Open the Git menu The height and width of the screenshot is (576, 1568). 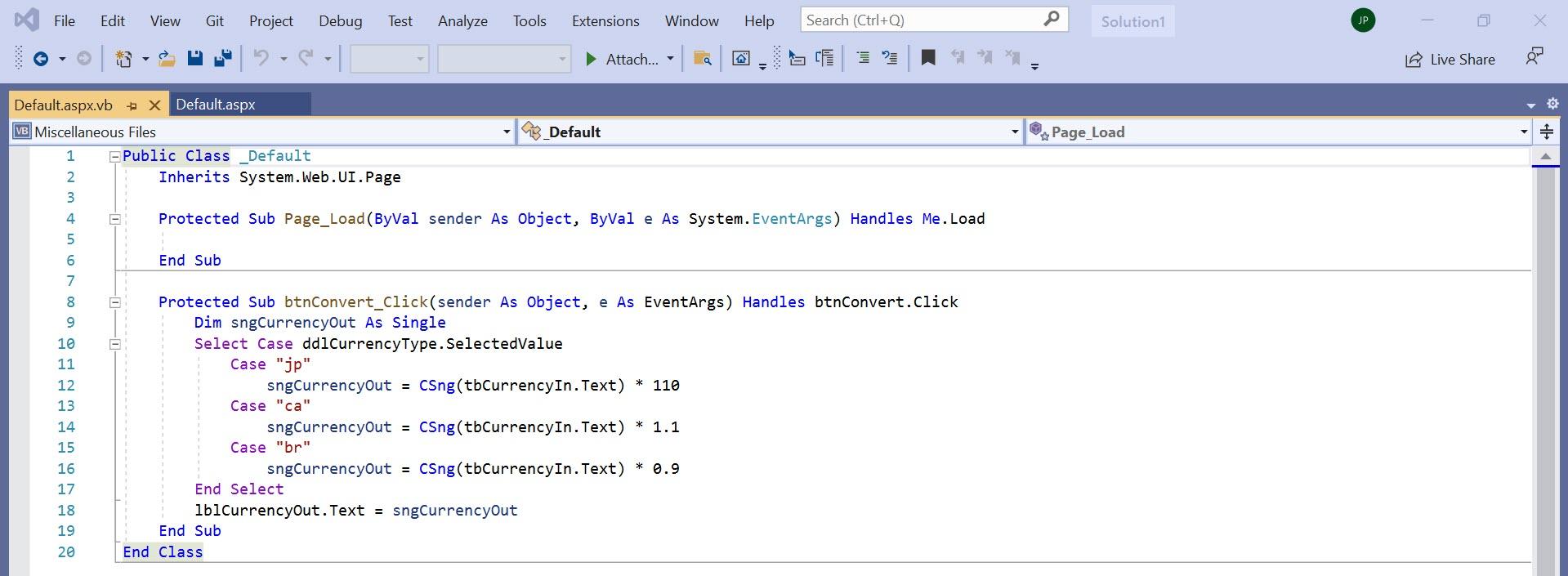coord(215,20)
